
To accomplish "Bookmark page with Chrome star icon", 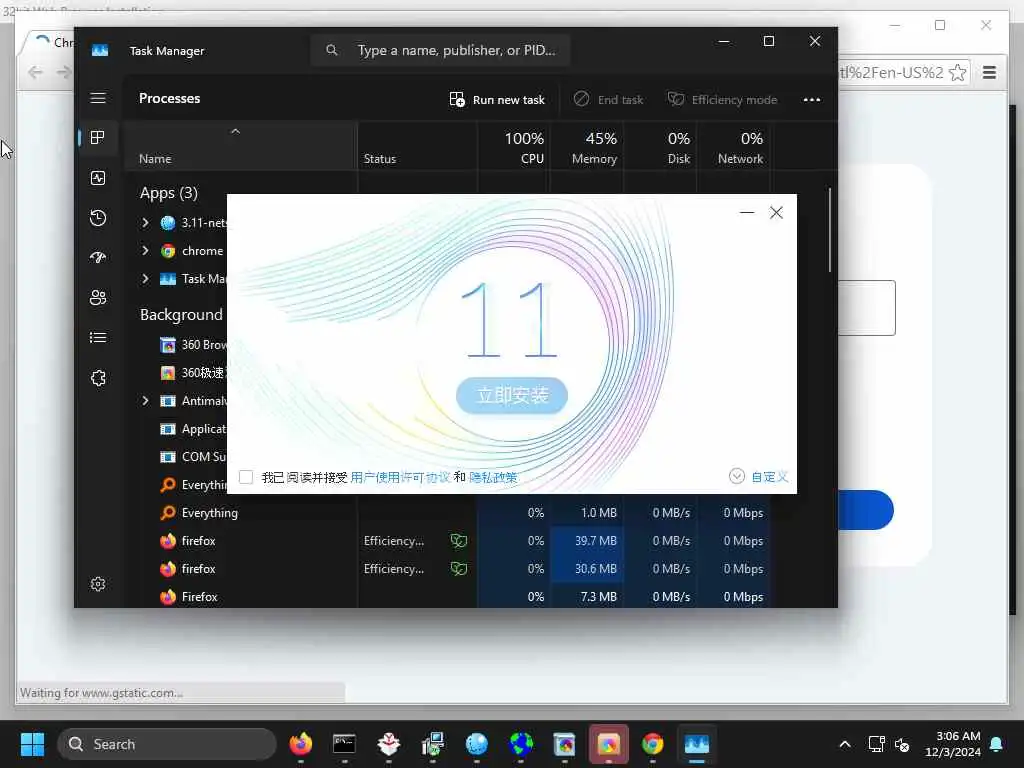I will (x=957, y=72).
